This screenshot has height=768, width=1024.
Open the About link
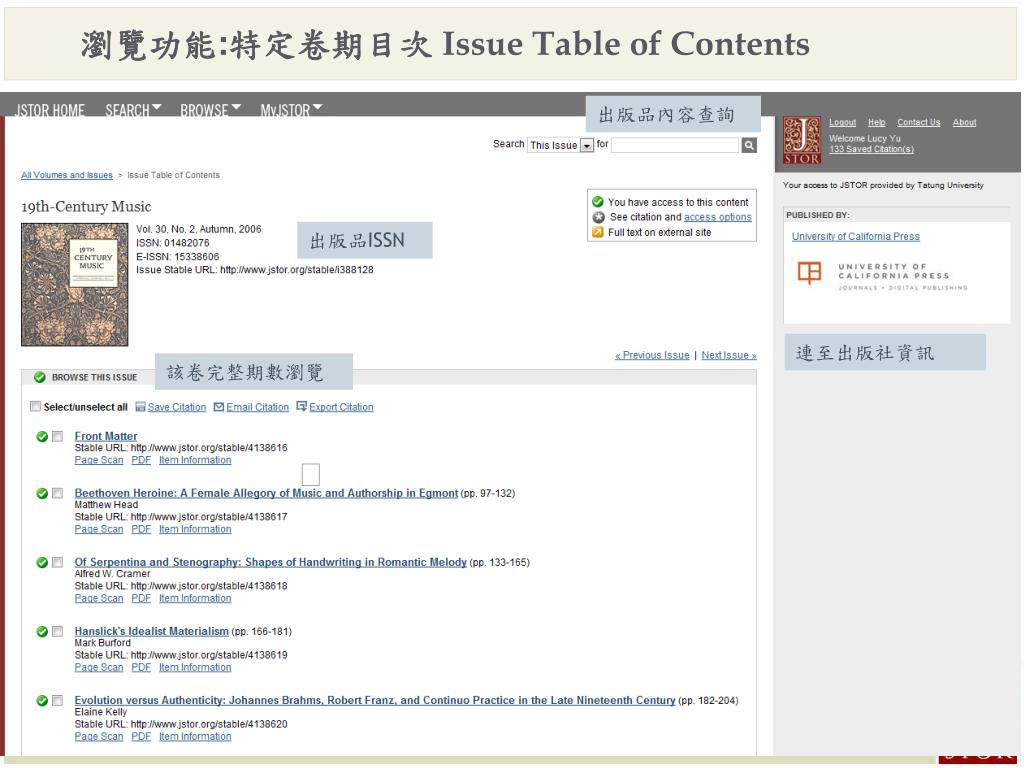pyautogui.click(x=965, y=122)
